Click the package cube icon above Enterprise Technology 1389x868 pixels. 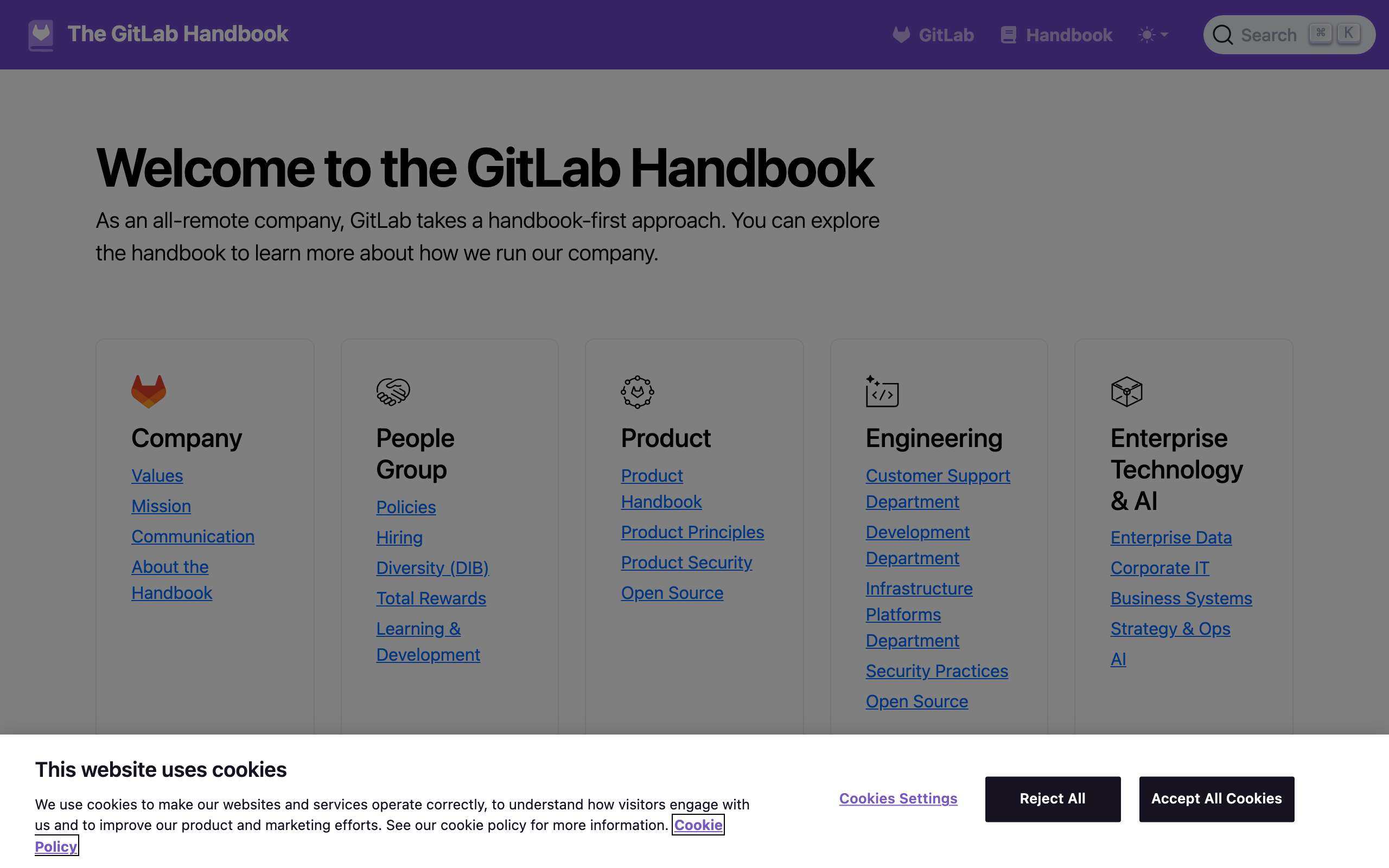[x=1127, y=392]
